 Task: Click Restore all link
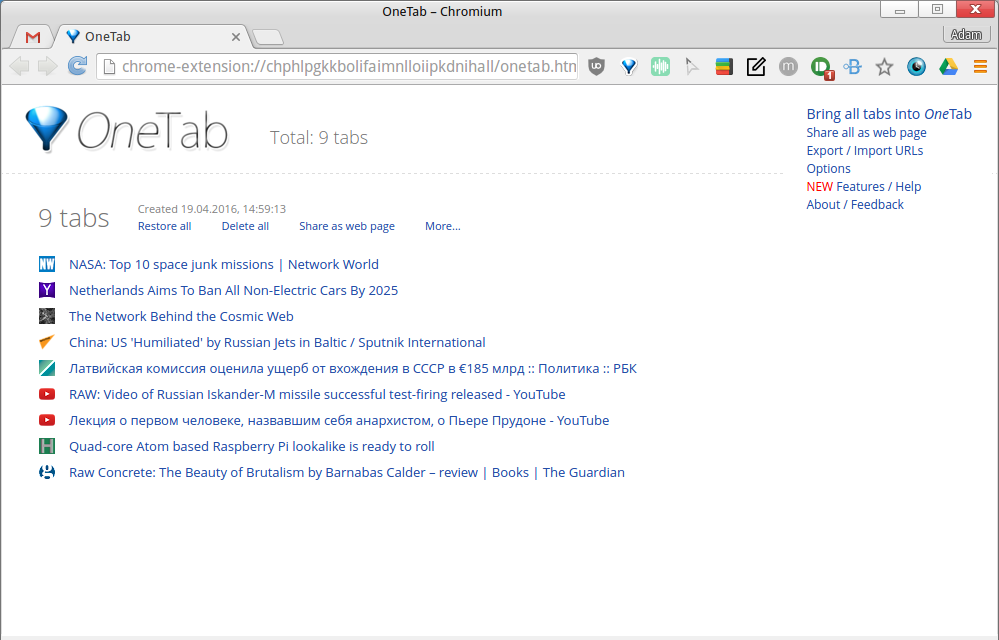[164, 226]
